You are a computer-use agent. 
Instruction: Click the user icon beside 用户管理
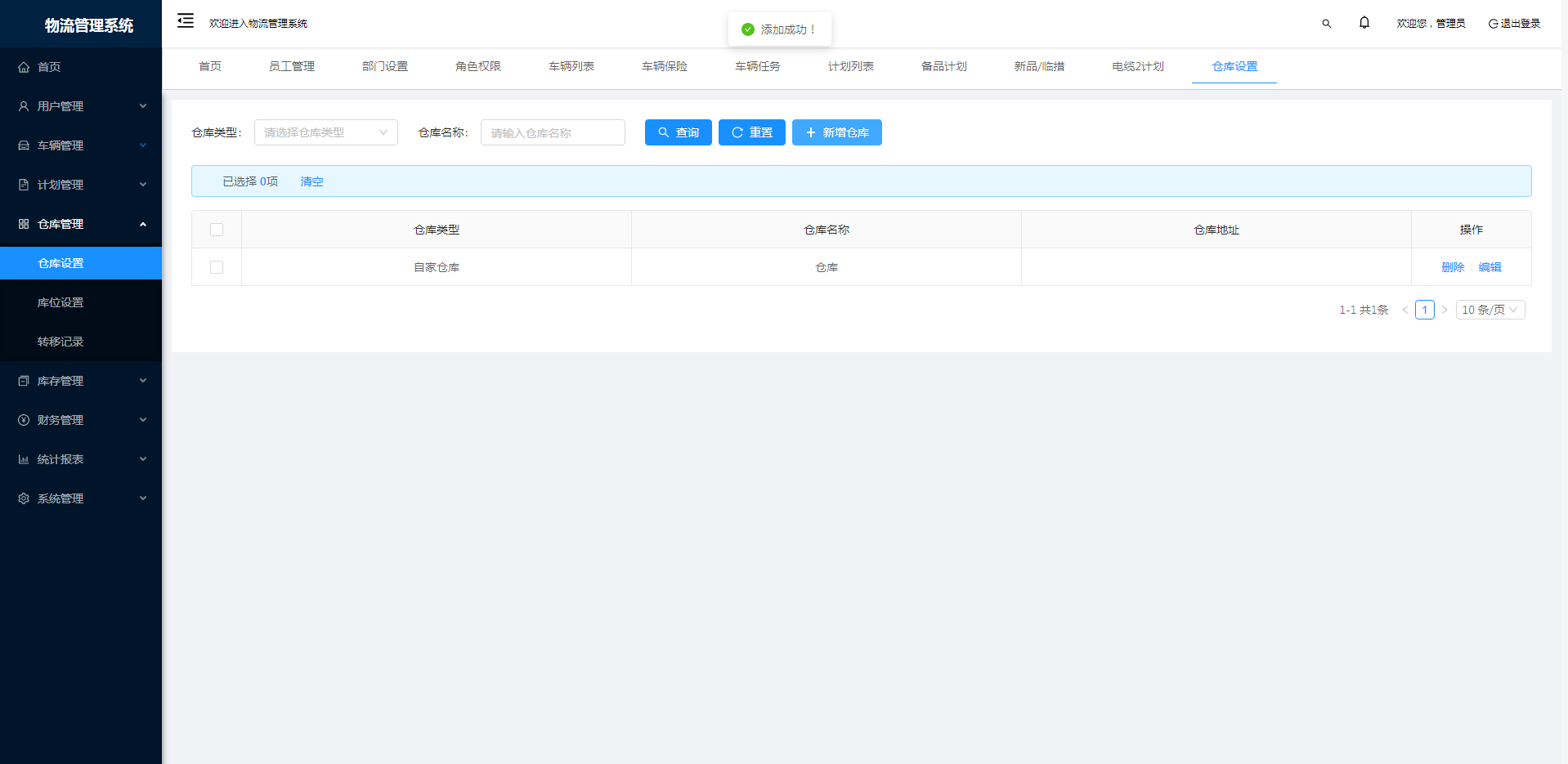pyautogui.click(x=24, y=106)
